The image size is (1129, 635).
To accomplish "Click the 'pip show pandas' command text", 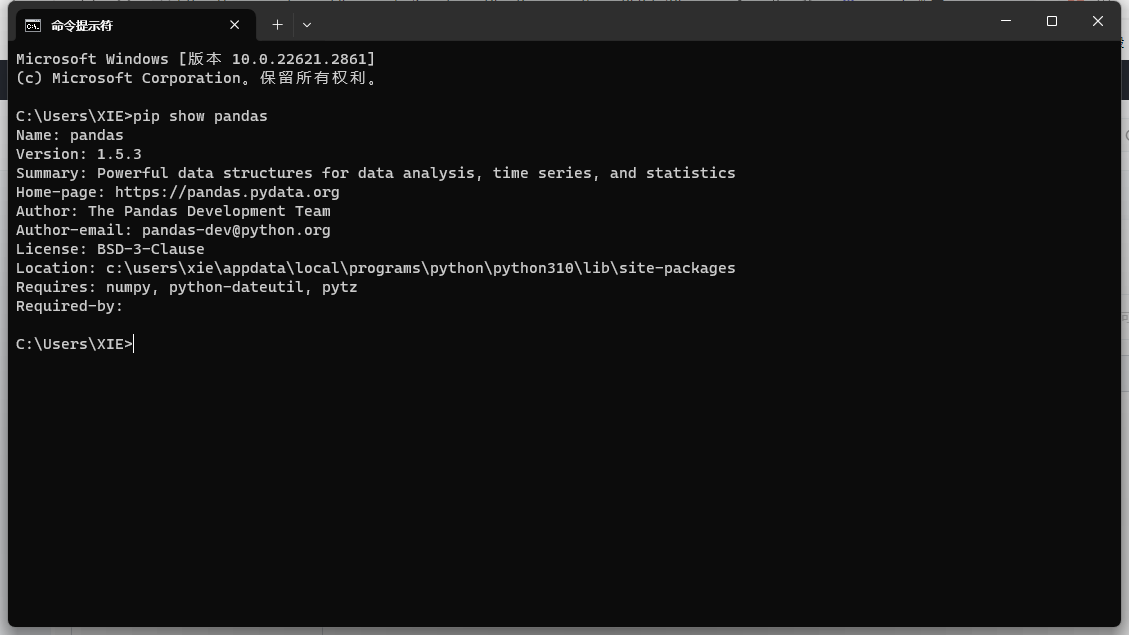I will coord(200,116).
